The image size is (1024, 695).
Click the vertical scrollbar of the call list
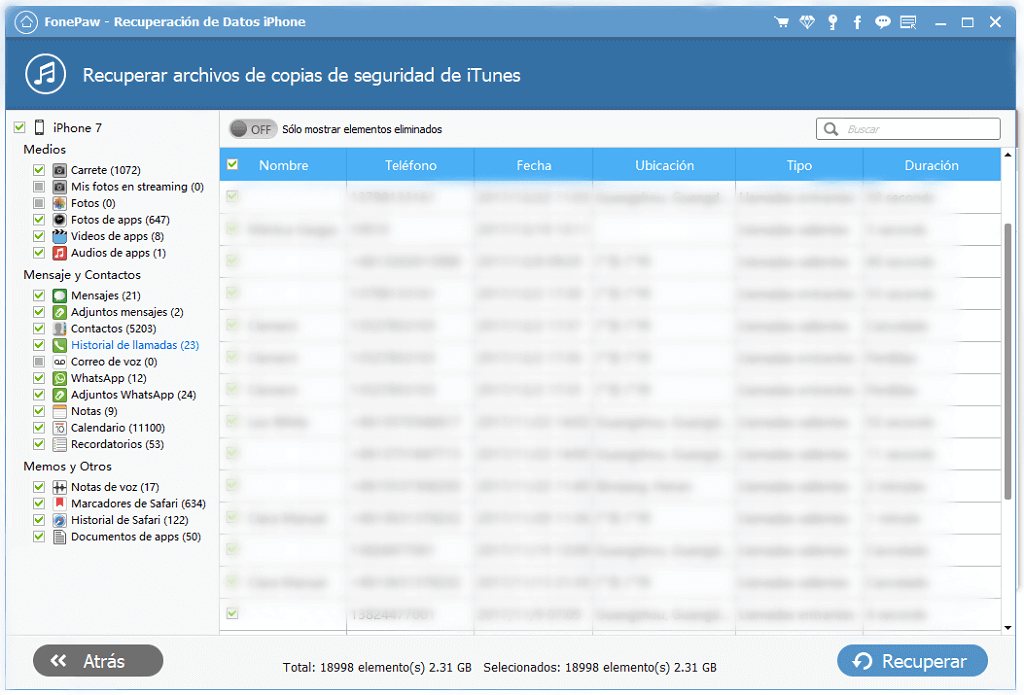tap(1008, 362)
